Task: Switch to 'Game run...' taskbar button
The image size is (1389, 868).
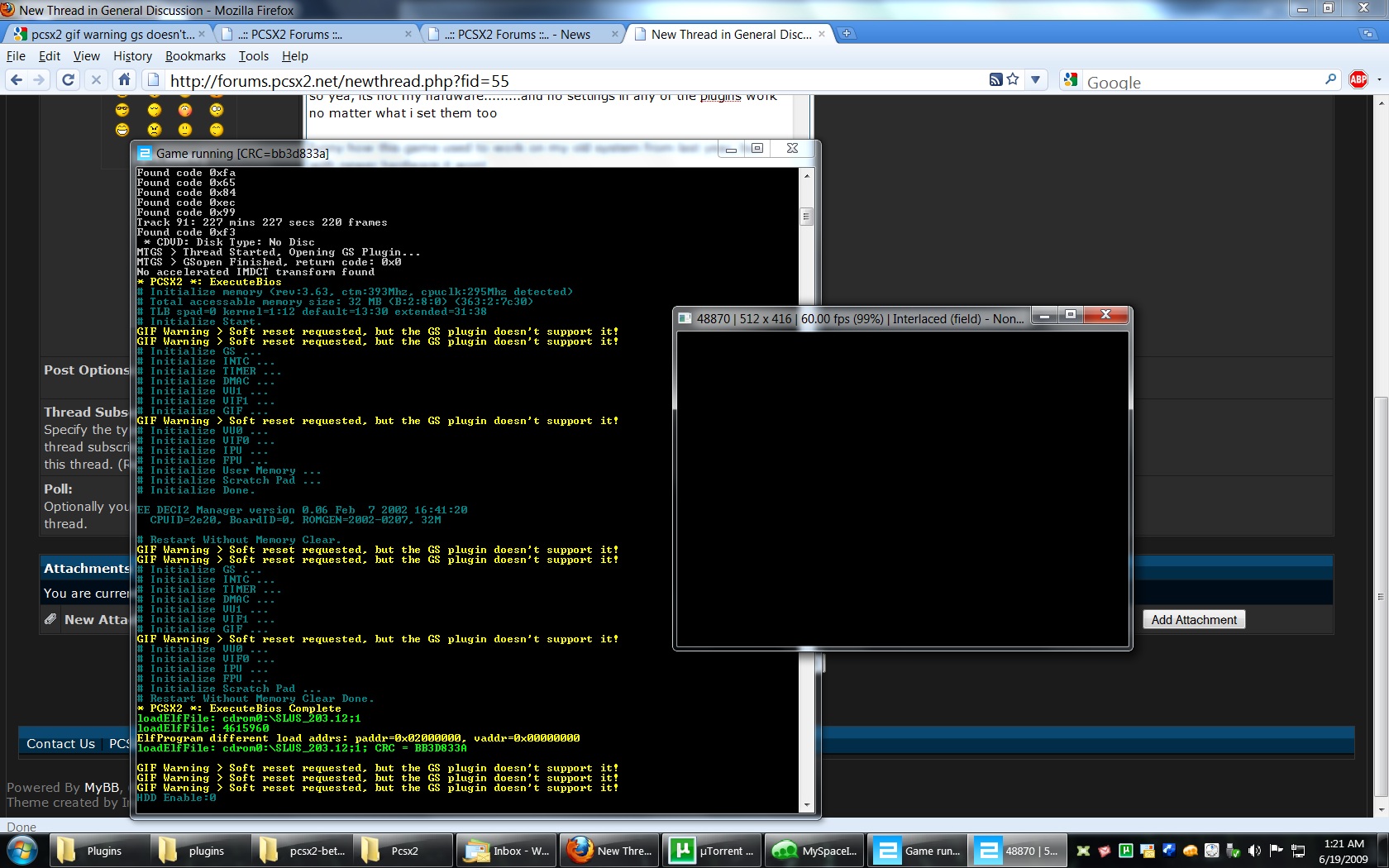Action: point(917,851)
